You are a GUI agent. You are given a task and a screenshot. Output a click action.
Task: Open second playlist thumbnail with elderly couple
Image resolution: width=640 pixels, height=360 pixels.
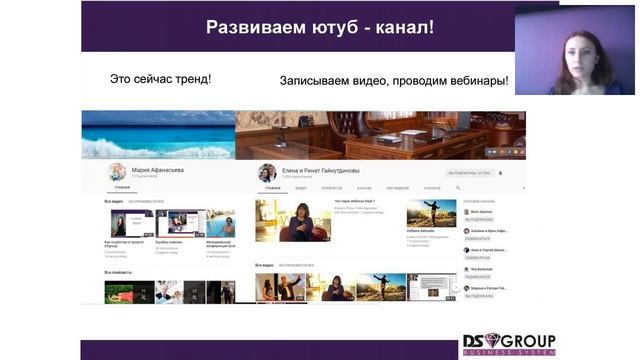(x=180, y=292)
